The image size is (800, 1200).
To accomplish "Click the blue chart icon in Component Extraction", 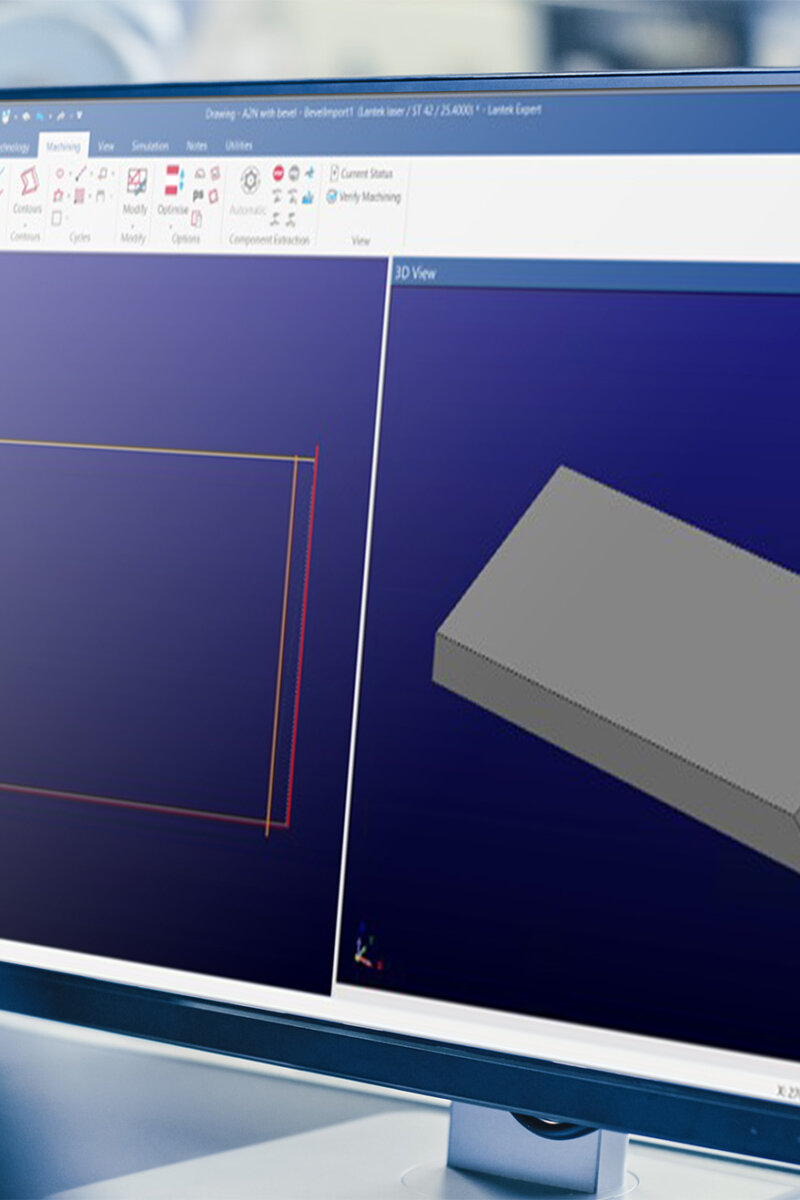I will (307, 197).
